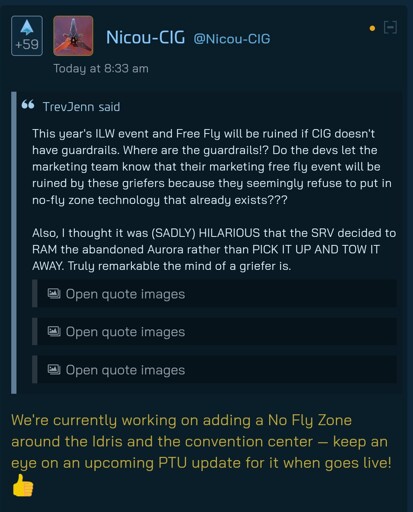Expand the second 'Open quote images' row
The image size is (413, 512).
coord(214,332)
